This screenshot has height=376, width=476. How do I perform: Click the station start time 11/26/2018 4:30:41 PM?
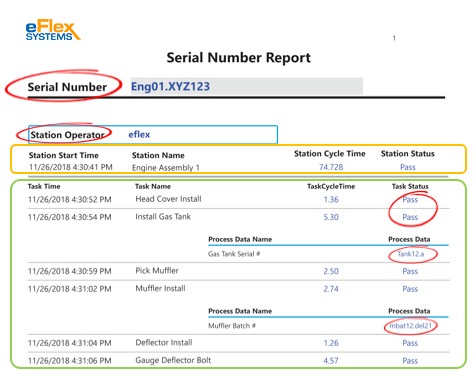pos(71,167)
